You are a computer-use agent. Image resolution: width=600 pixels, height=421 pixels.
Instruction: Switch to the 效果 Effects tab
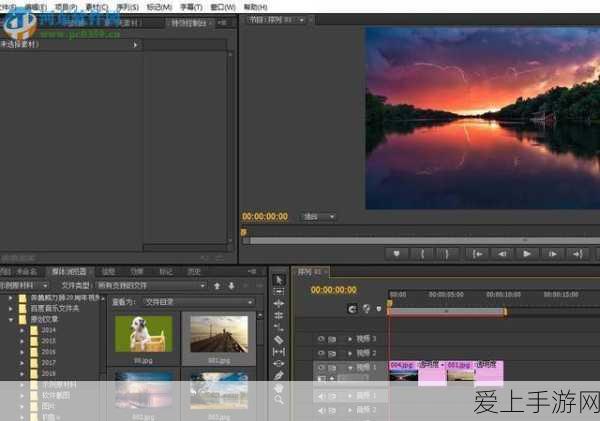[x=137, y=272]
